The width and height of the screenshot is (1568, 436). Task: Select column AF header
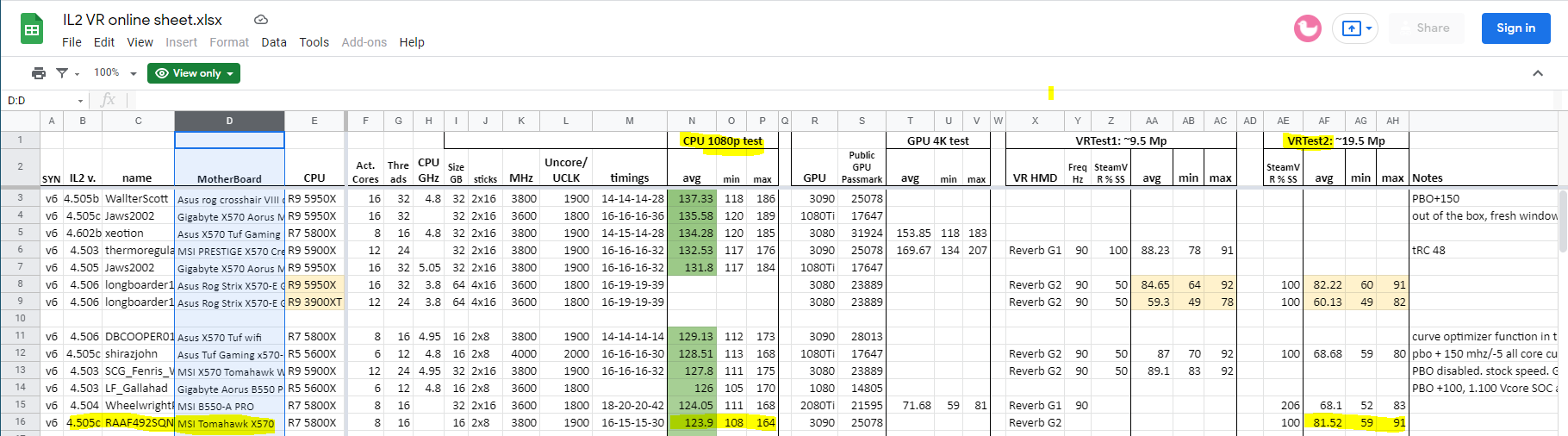[x=1324, y=121]
